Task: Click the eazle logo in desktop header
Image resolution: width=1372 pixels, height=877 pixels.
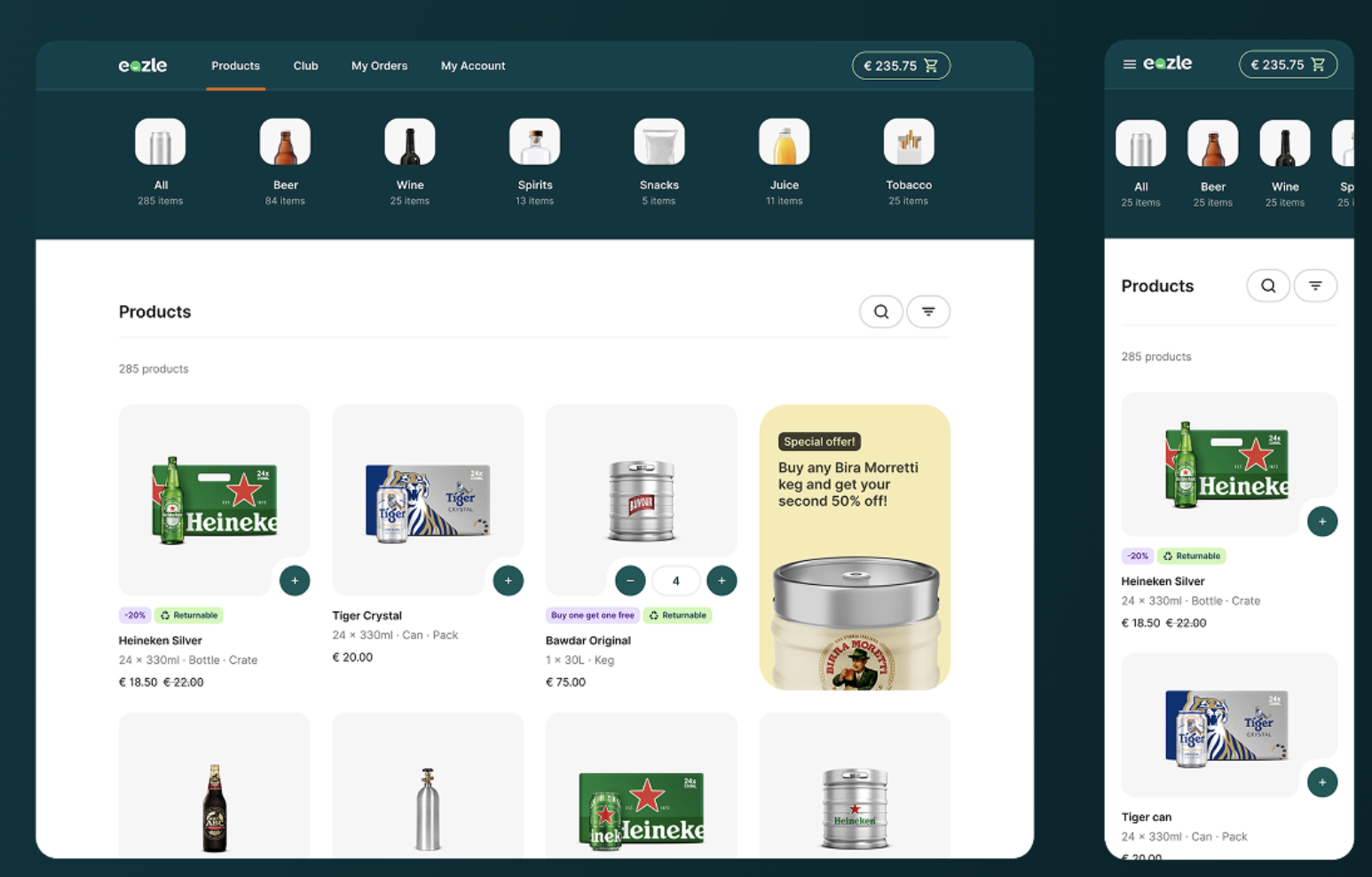Action: [x=143, y=66]
